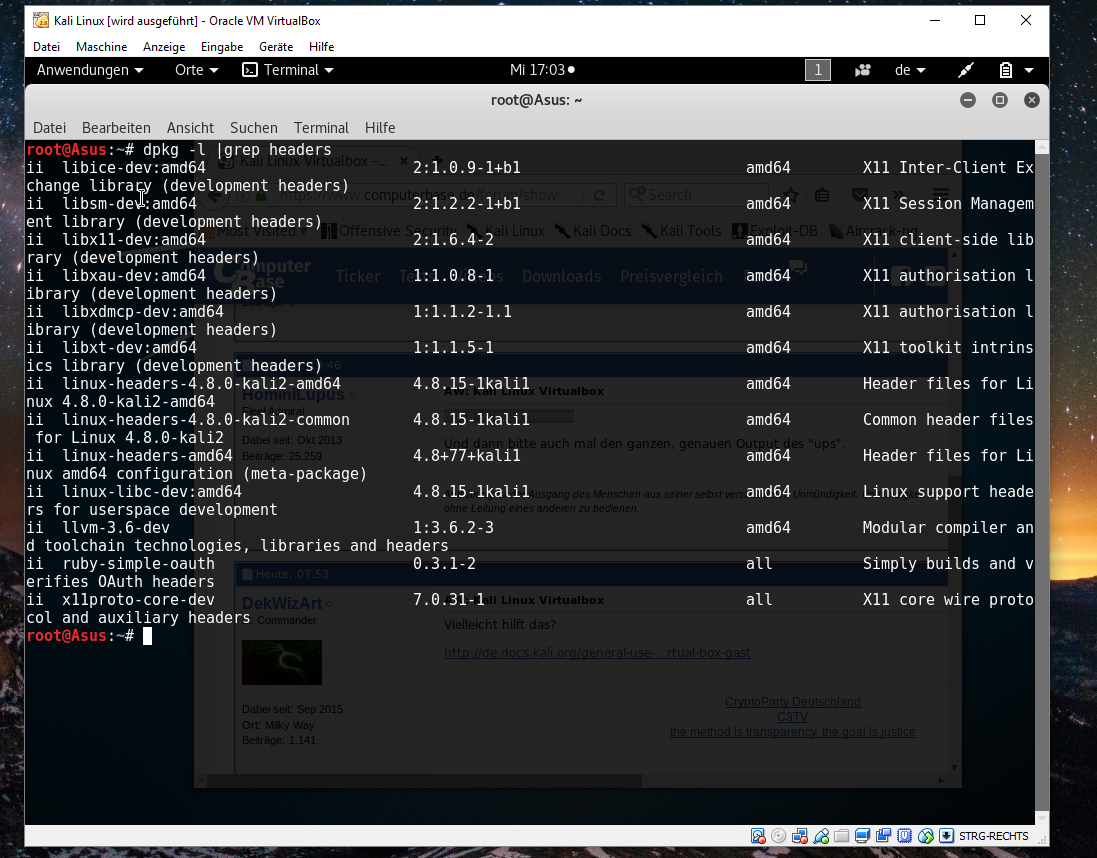This screenshot has height=858, width=1097.
Task: Click the video capture indicator (overlapping screens)
Action: point(884,836)
